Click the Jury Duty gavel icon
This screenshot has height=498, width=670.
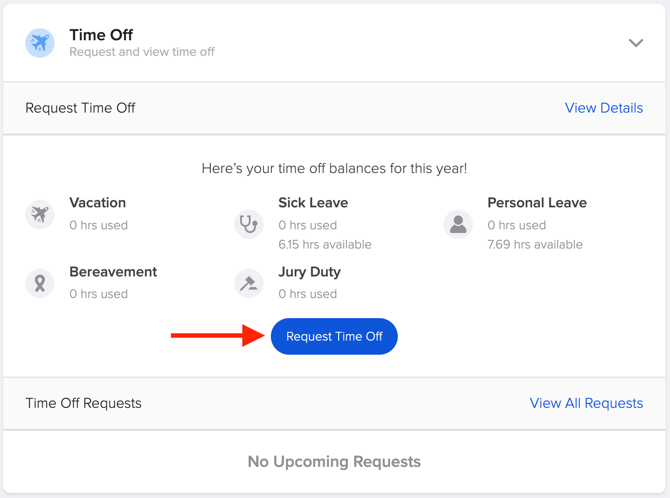(x=249, y=283)
